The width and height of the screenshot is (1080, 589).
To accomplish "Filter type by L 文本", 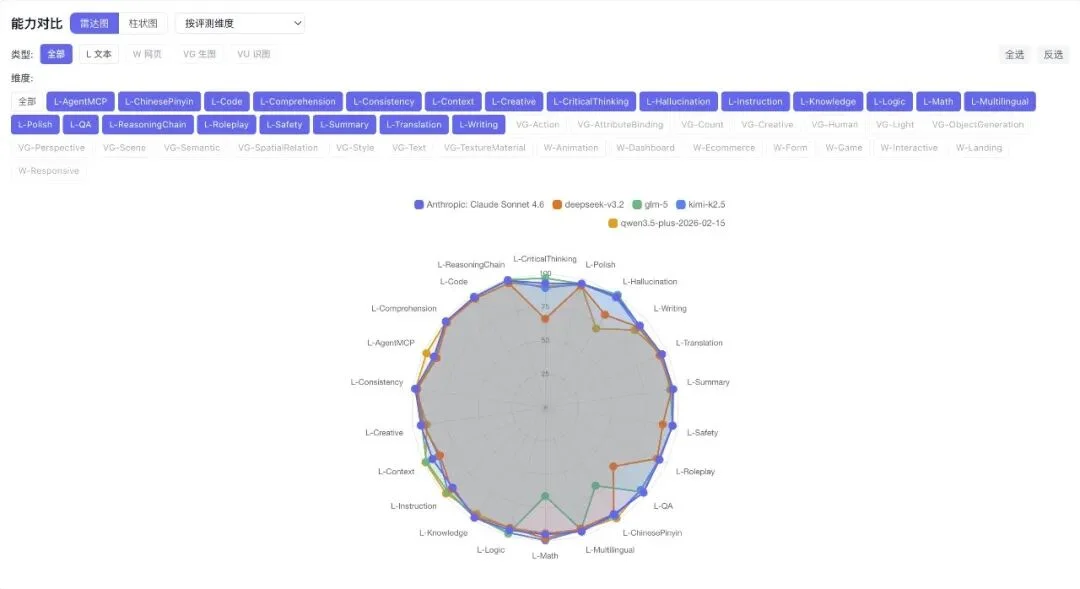I will (x=99, y=54).
